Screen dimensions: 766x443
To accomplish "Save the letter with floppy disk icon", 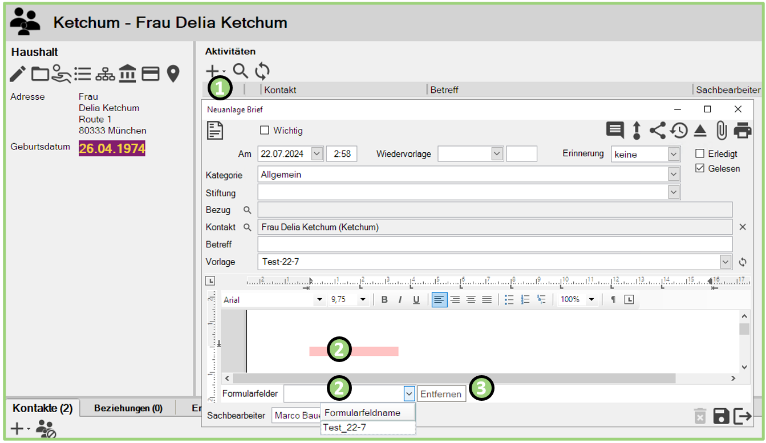I will (720, 416).
